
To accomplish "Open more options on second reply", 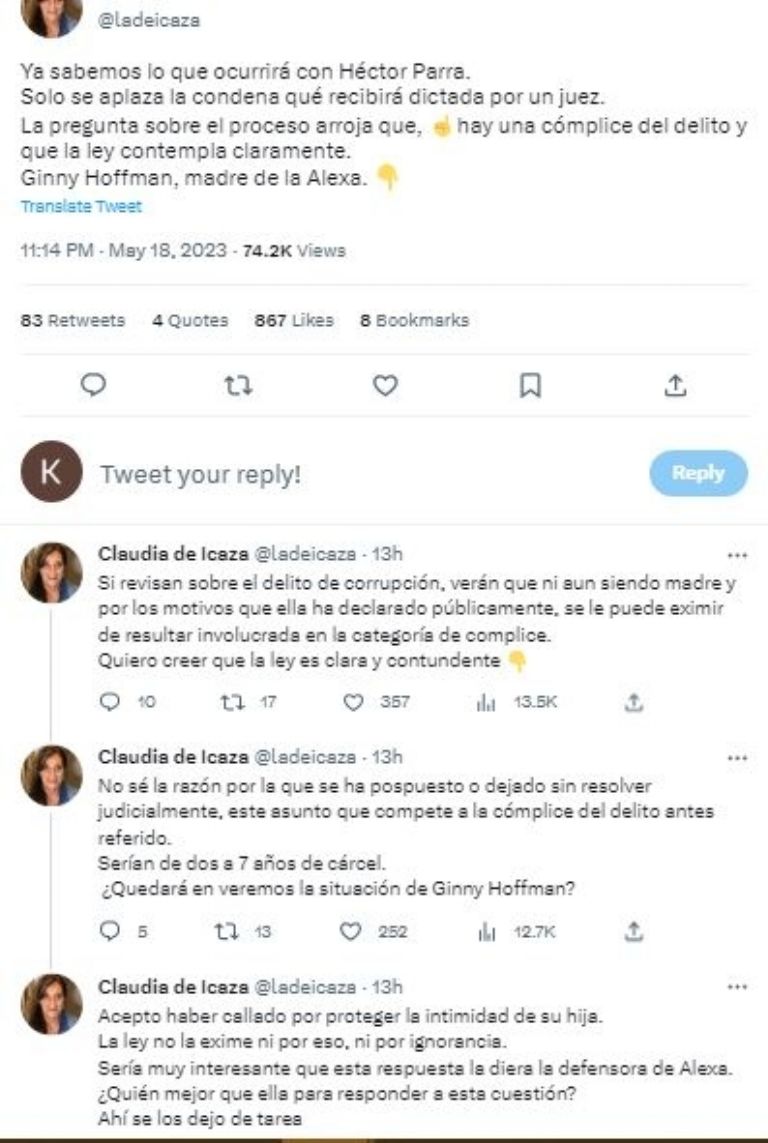I will click(738, 759).
